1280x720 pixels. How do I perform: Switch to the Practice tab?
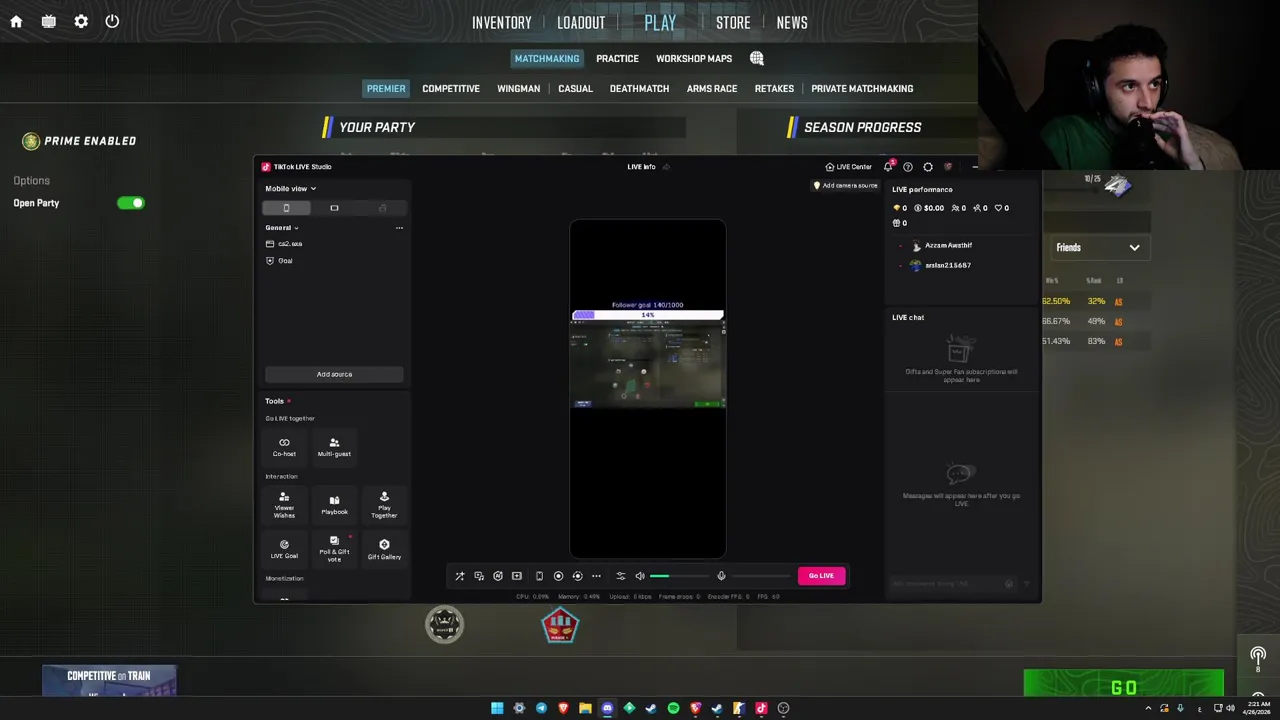click(617, 58)
